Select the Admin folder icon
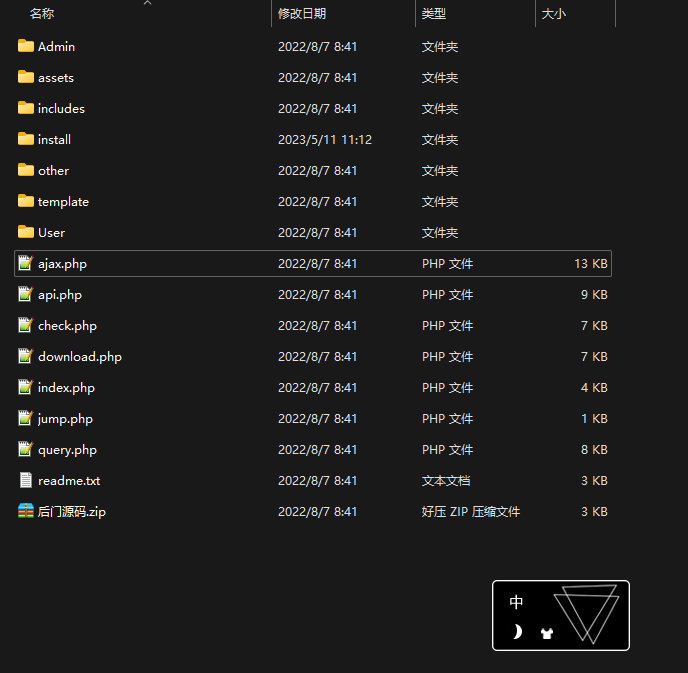The width and height of the screenshot is (688, 673). (26, 46)
